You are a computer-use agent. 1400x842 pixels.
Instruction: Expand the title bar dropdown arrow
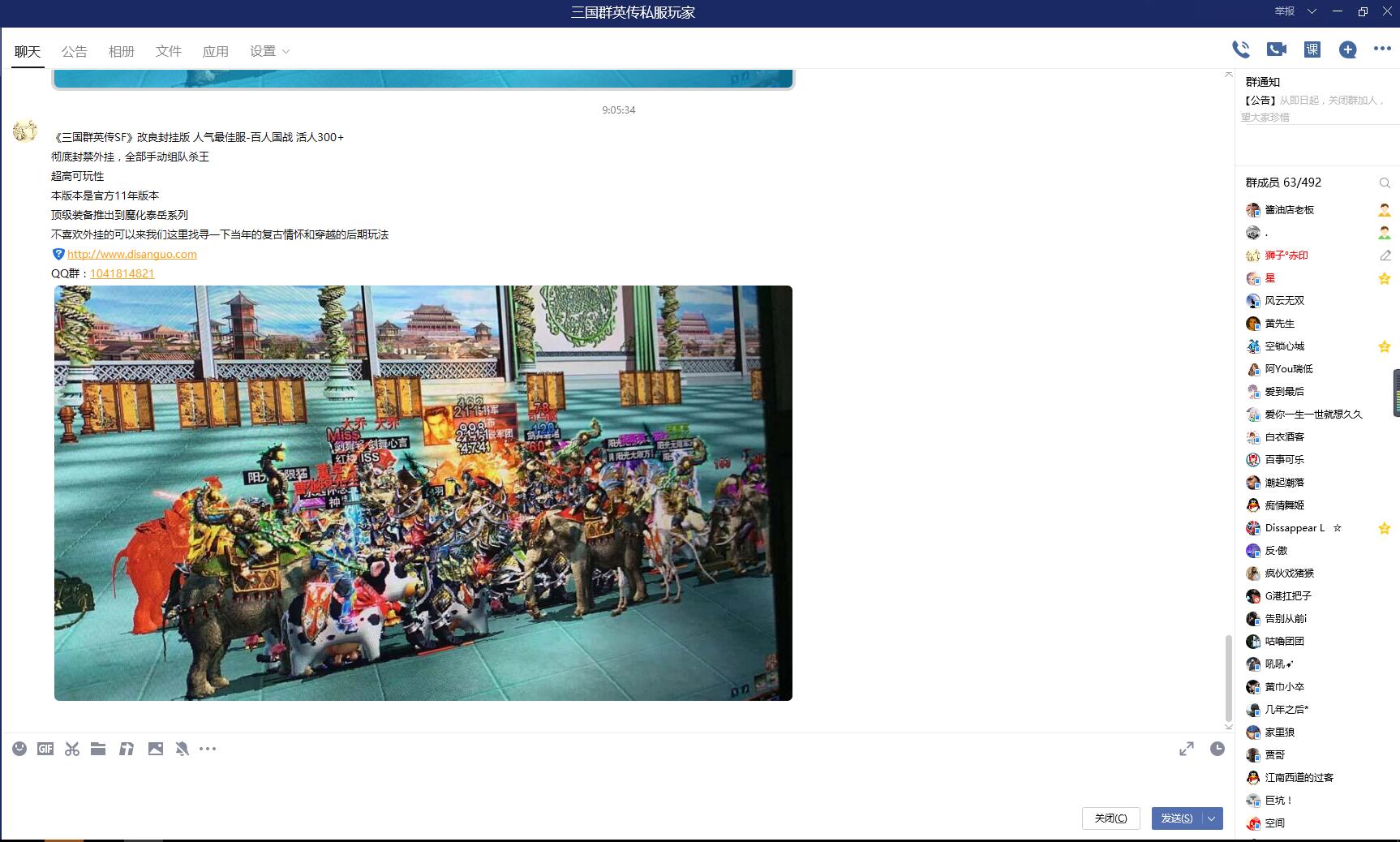click(1312, 11)
